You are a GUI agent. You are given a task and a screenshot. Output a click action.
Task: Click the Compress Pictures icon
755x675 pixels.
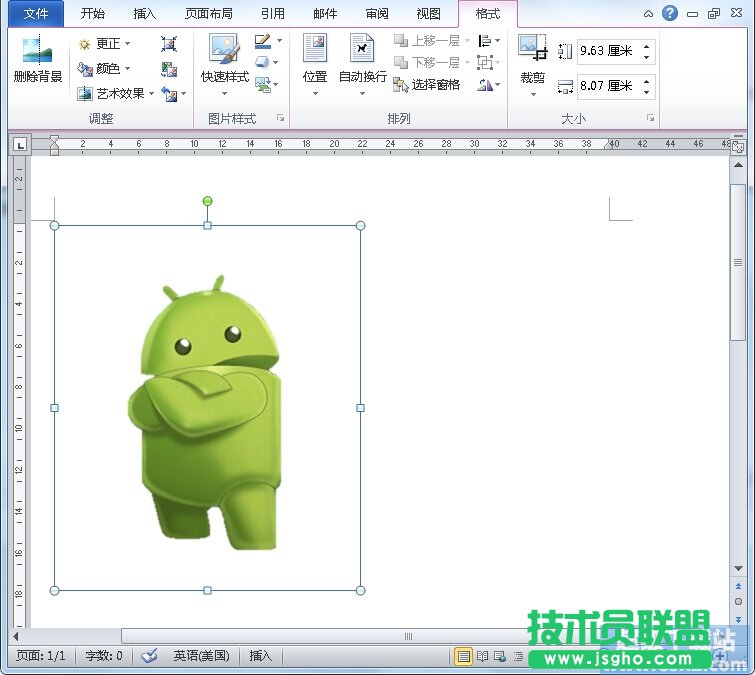[x=169, y=44]
